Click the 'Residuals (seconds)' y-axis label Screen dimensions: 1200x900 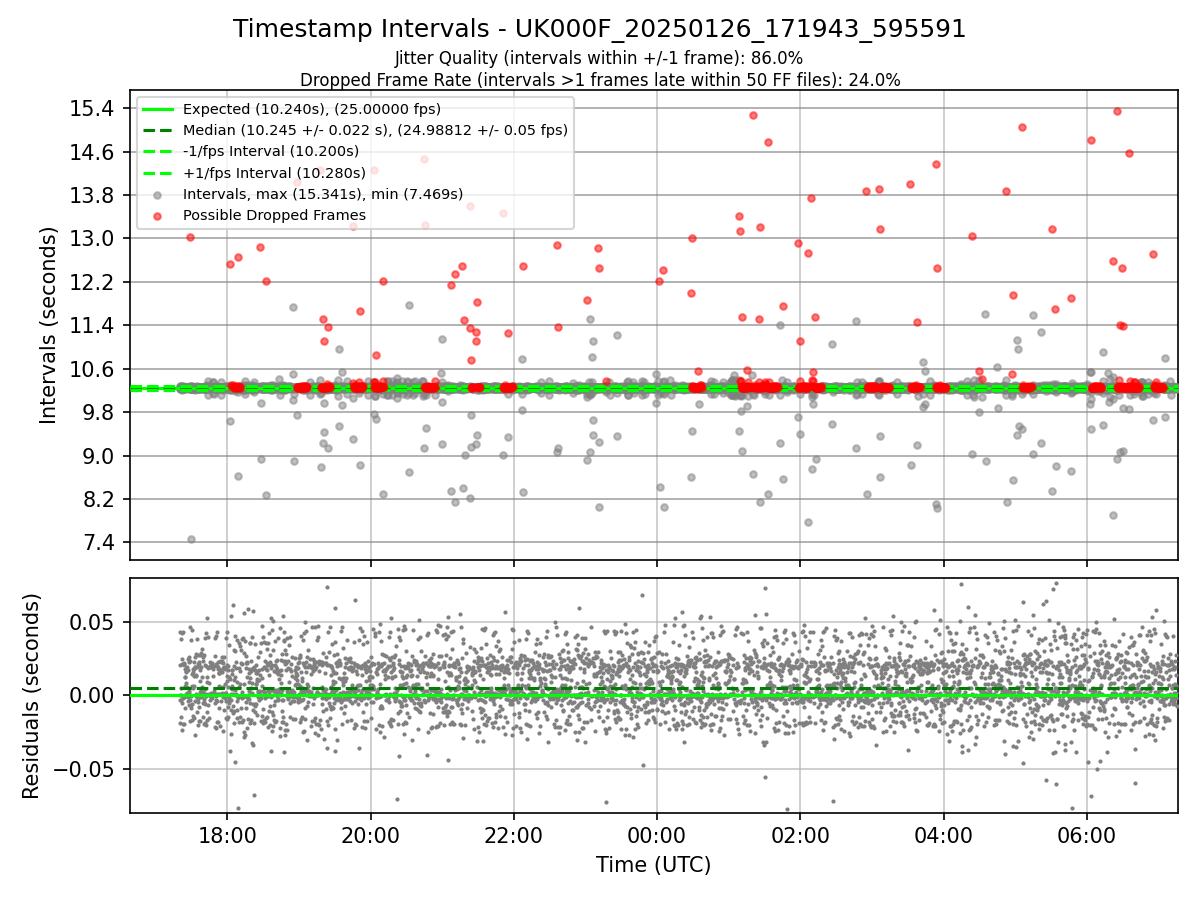tap(32, 696)
